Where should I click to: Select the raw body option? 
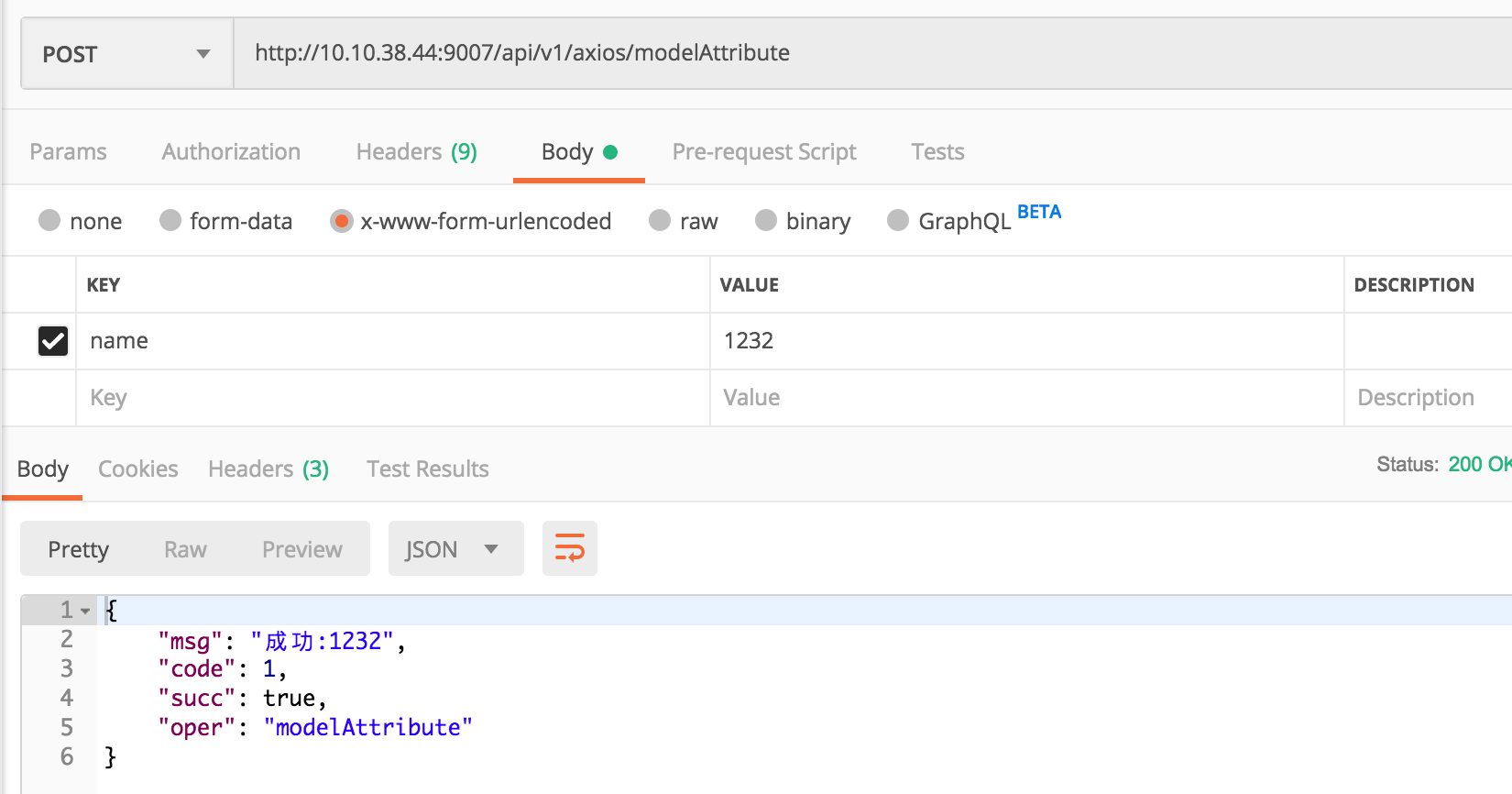[x=684, y=221]
